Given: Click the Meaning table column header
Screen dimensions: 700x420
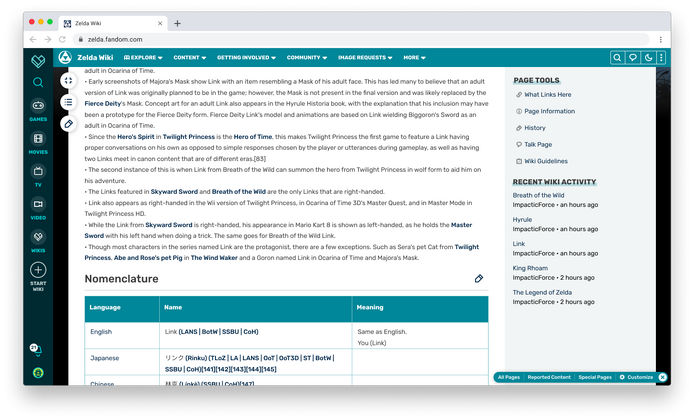Looking at the screenshot, I should 420,308.
